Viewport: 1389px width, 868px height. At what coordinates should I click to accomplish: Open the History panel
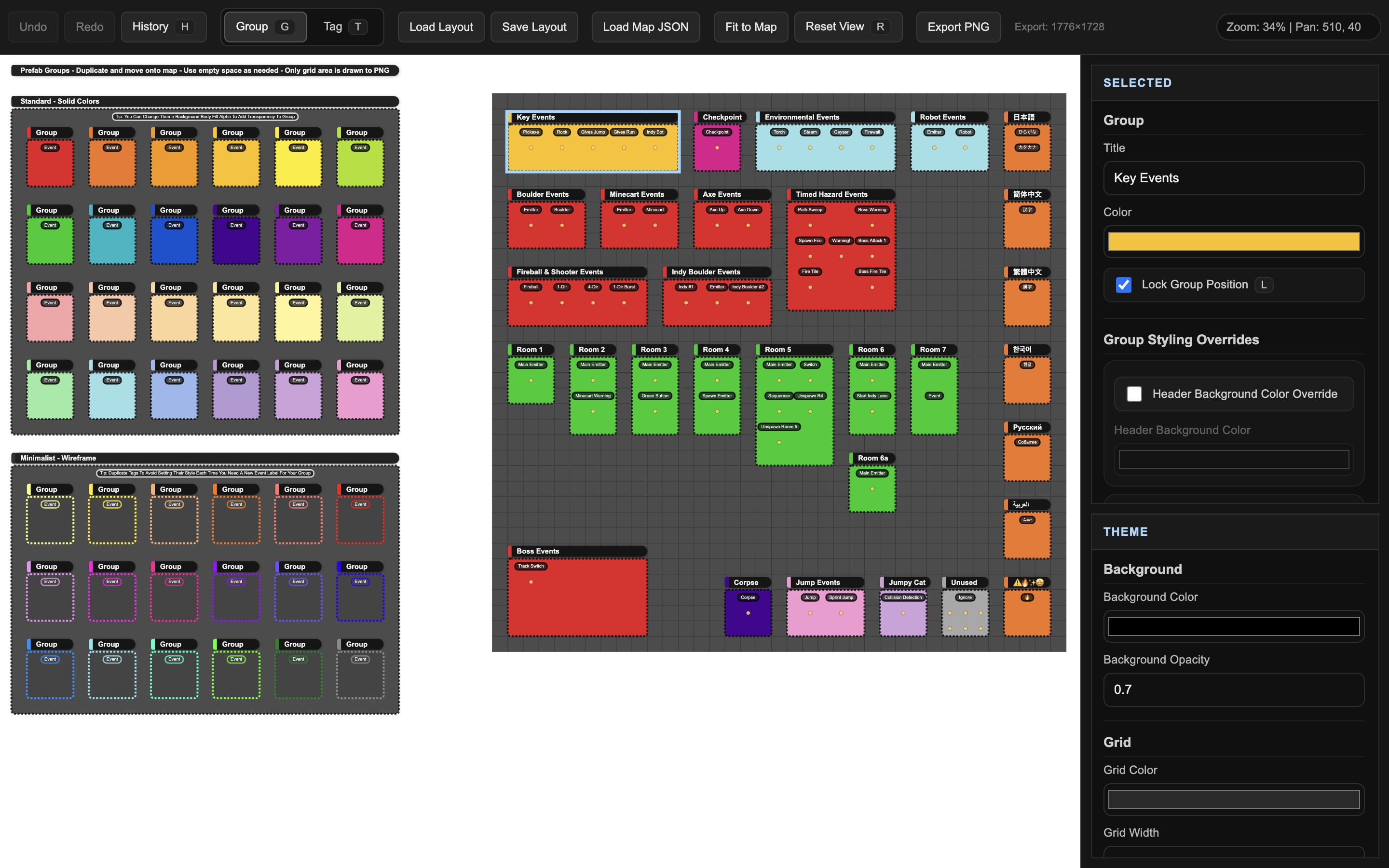[163, 27]
